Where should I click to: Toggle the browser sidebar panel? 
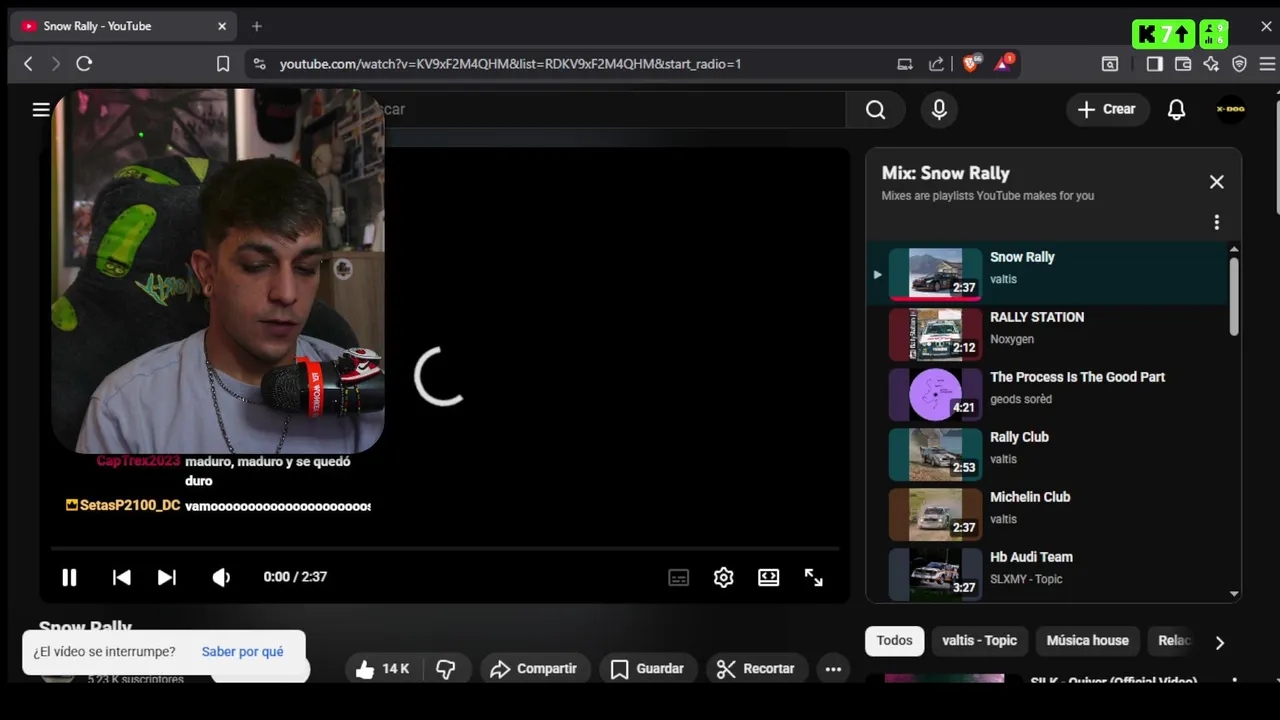tap(1154, 64)
